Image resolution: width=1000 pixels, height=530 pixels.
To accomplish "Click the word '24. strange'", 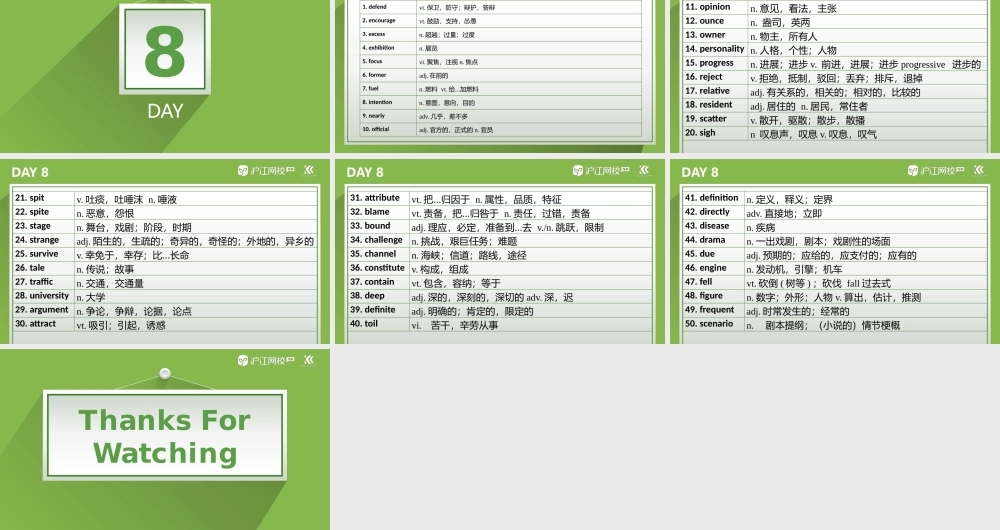I will tap(36, 240).
